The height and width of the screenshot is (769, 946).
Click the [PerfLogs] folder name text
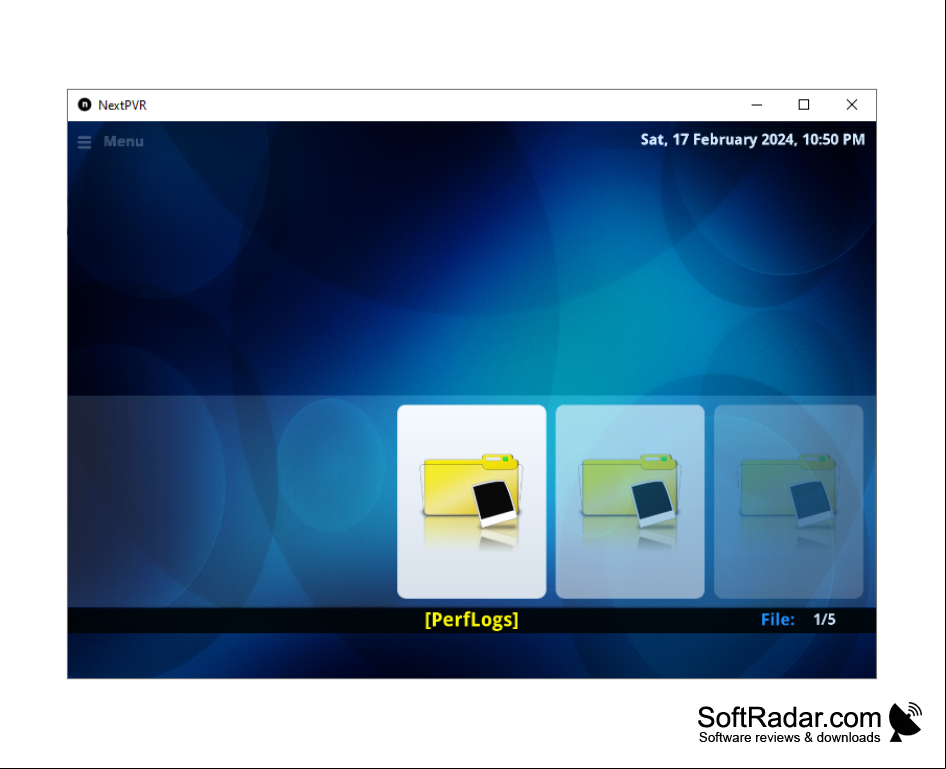(472, 619)
